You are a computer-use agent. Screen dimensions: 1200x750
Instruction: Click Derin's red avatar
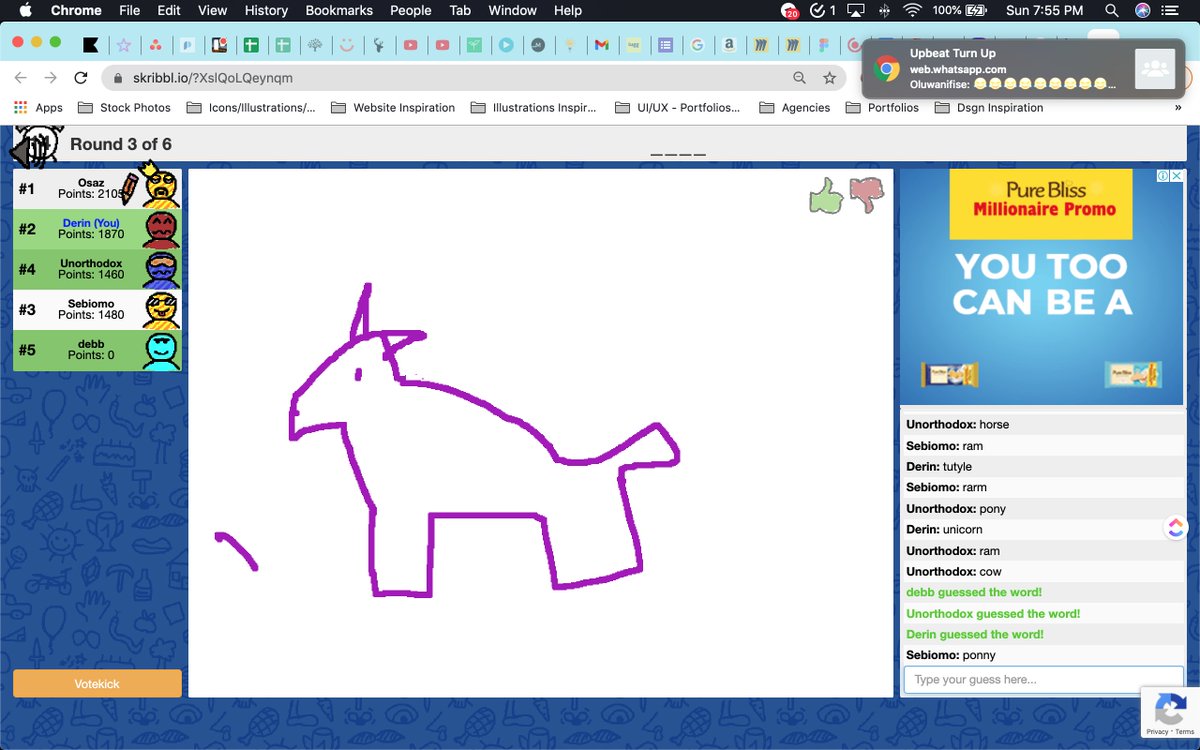click(161, 229)
